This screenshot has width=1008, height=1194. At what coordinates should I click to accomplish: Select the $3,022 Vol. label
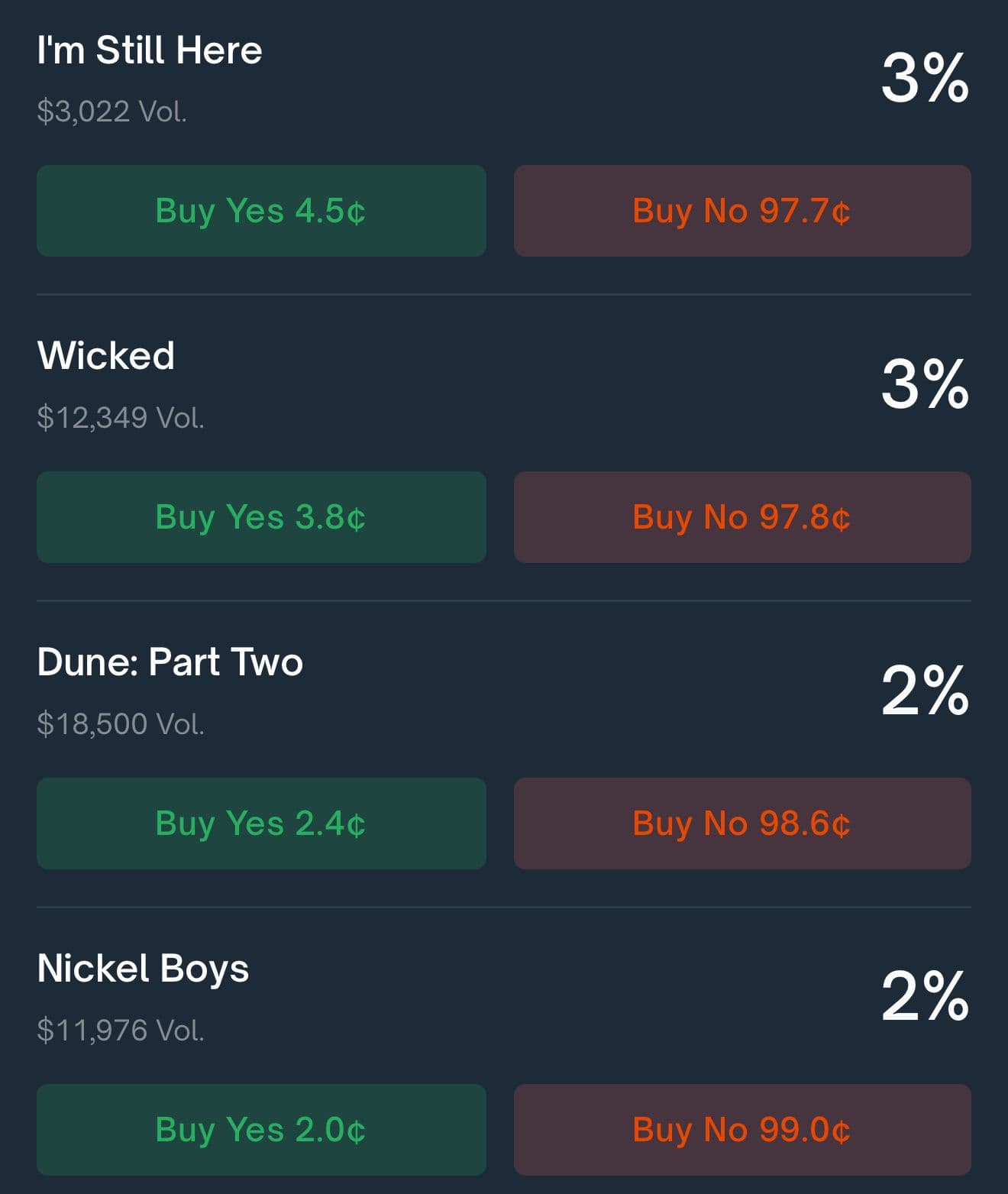coord(111,112)
